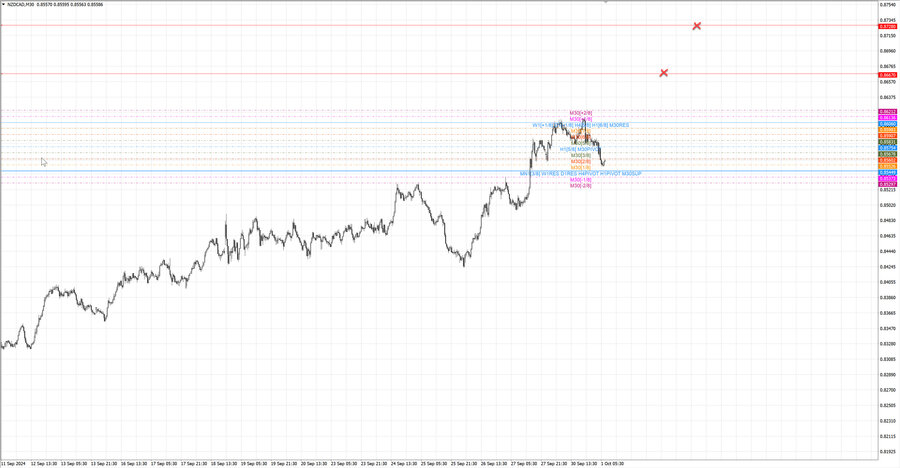900x468 pixels.
Task: Click the blue 0.85449 price tag
Action: click(887, 172)
